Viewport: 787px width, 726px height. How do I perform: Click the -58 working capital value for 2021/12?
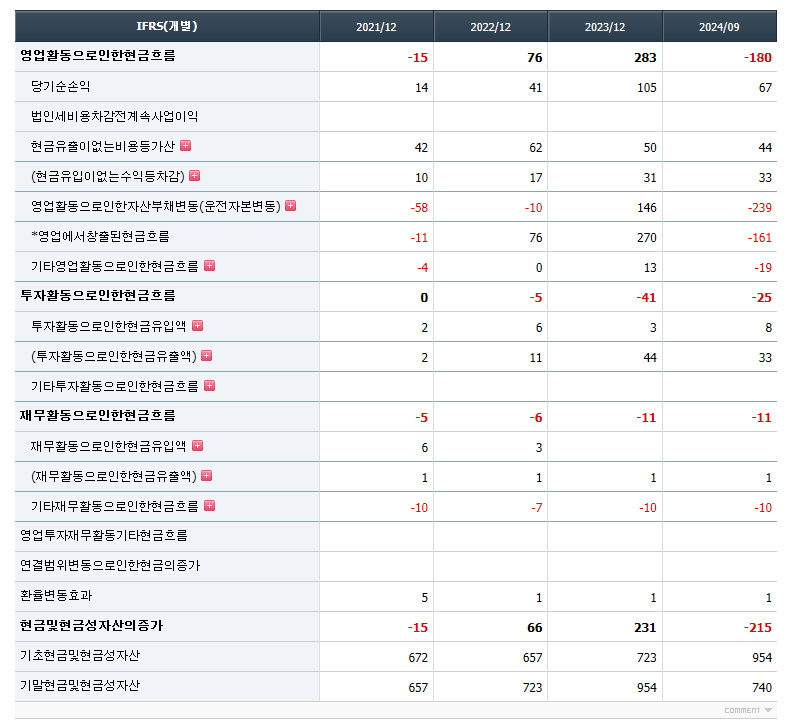(419, 208)
